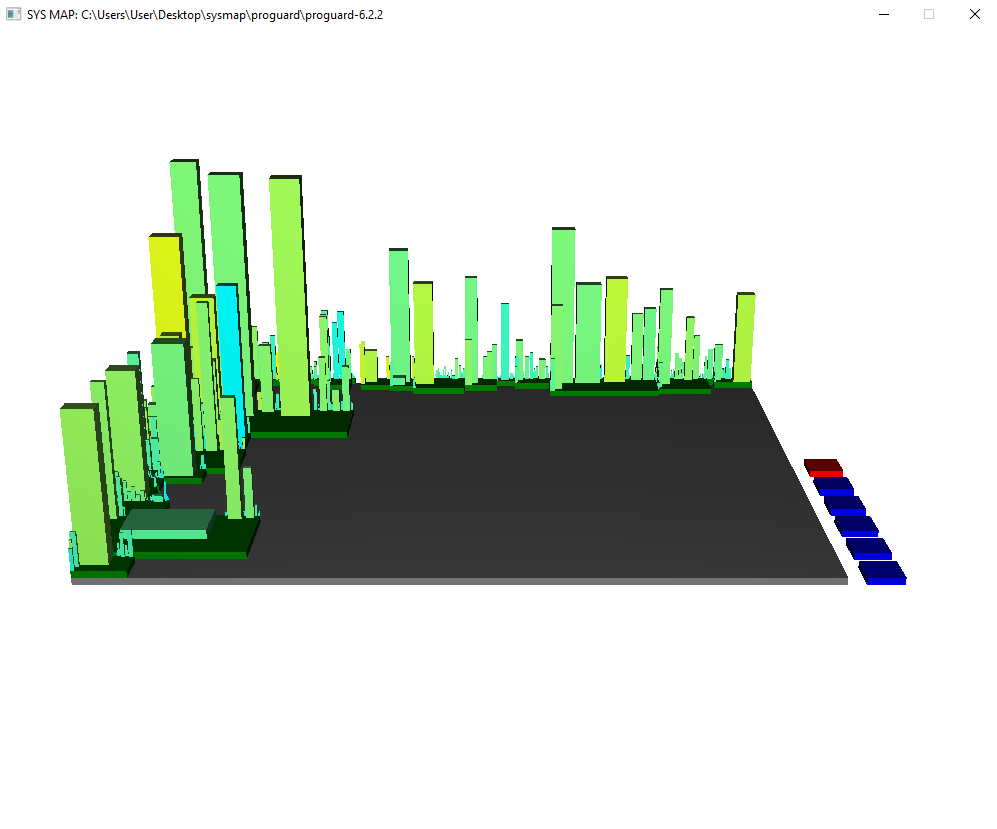997x829 pixels.
Task: Click the SYS MAP proguard-6.2.2 window title text
Action: (205, 15)
